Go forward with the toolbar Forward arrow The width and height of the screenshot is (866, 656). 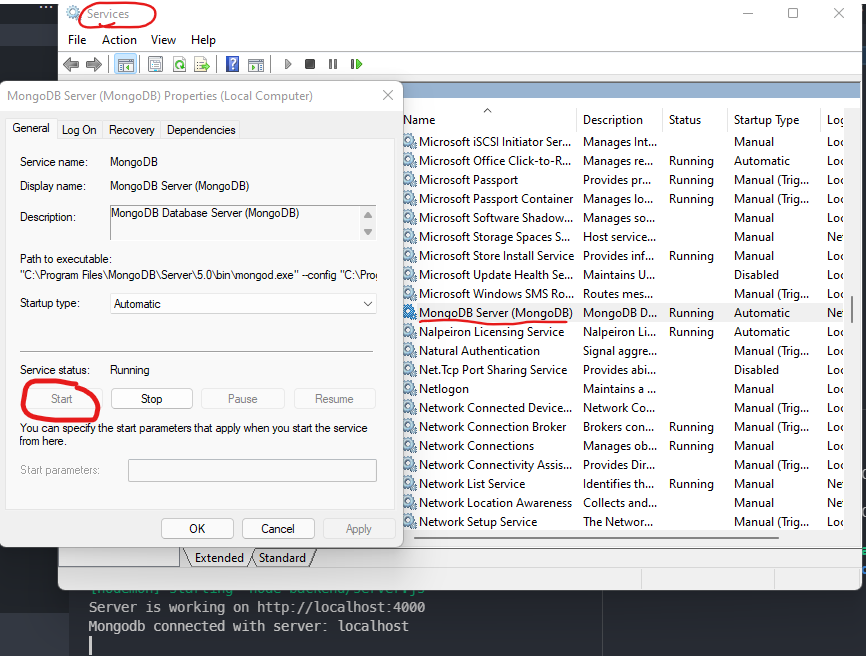tap(94, 65)
